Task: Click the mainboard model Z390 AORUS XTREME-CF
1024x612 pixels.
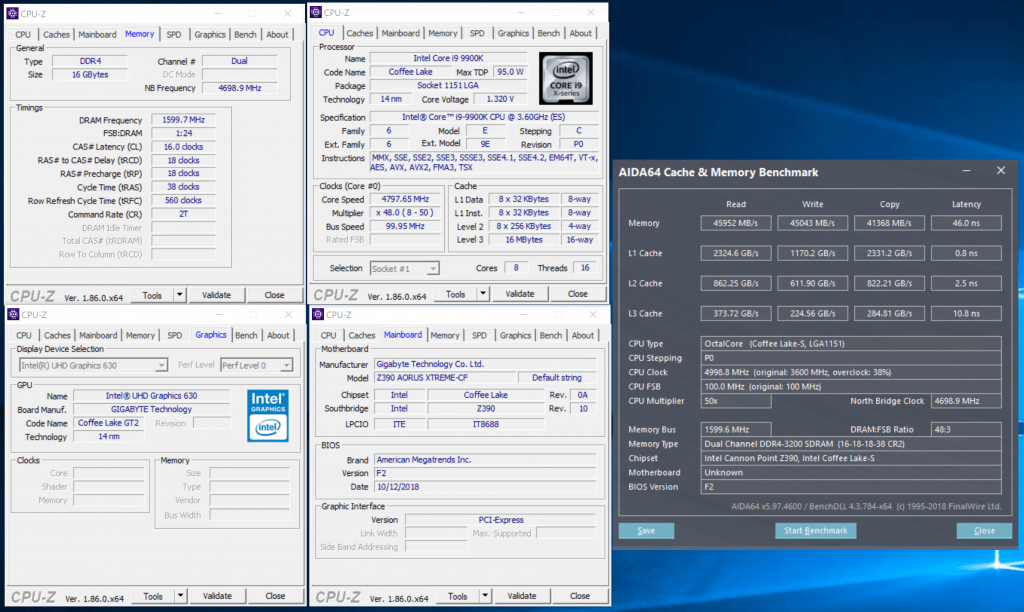Action: coord(445,378)
